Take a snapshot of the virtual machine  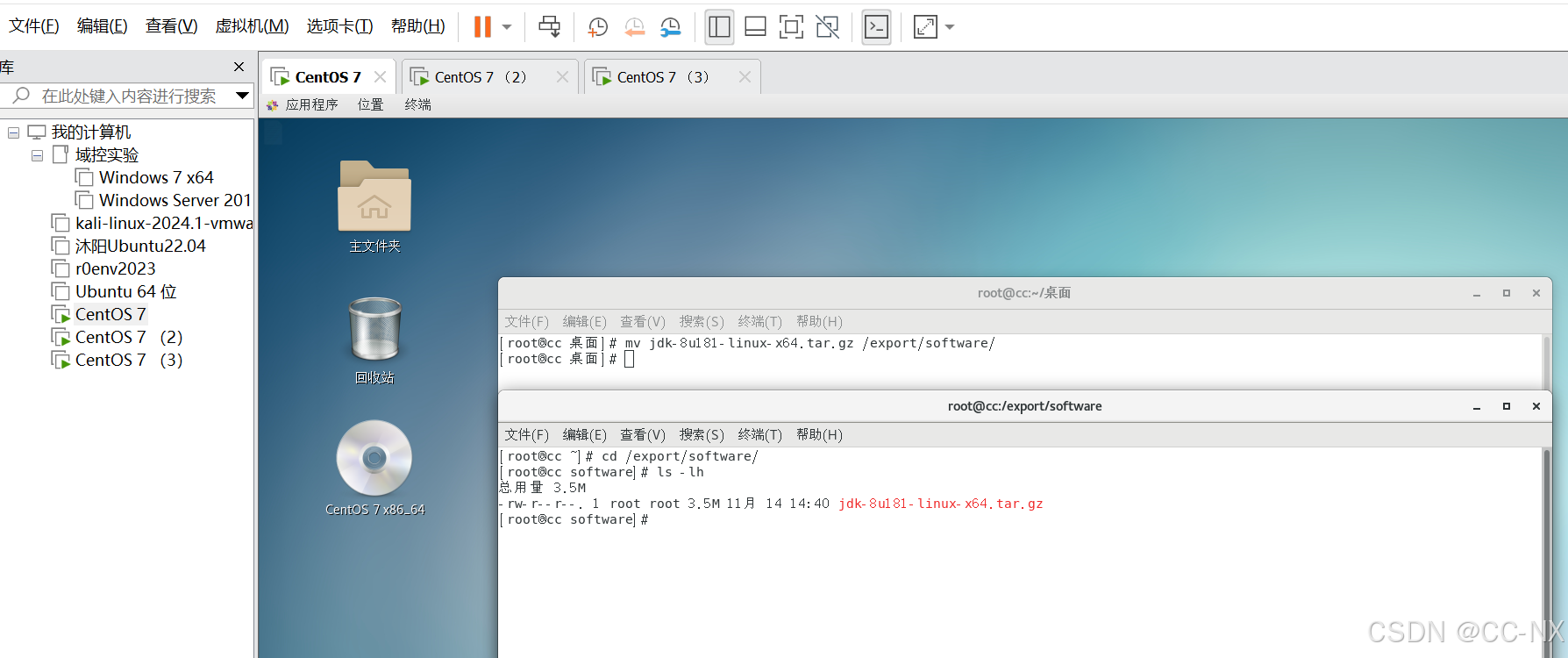tap(598, 26)
